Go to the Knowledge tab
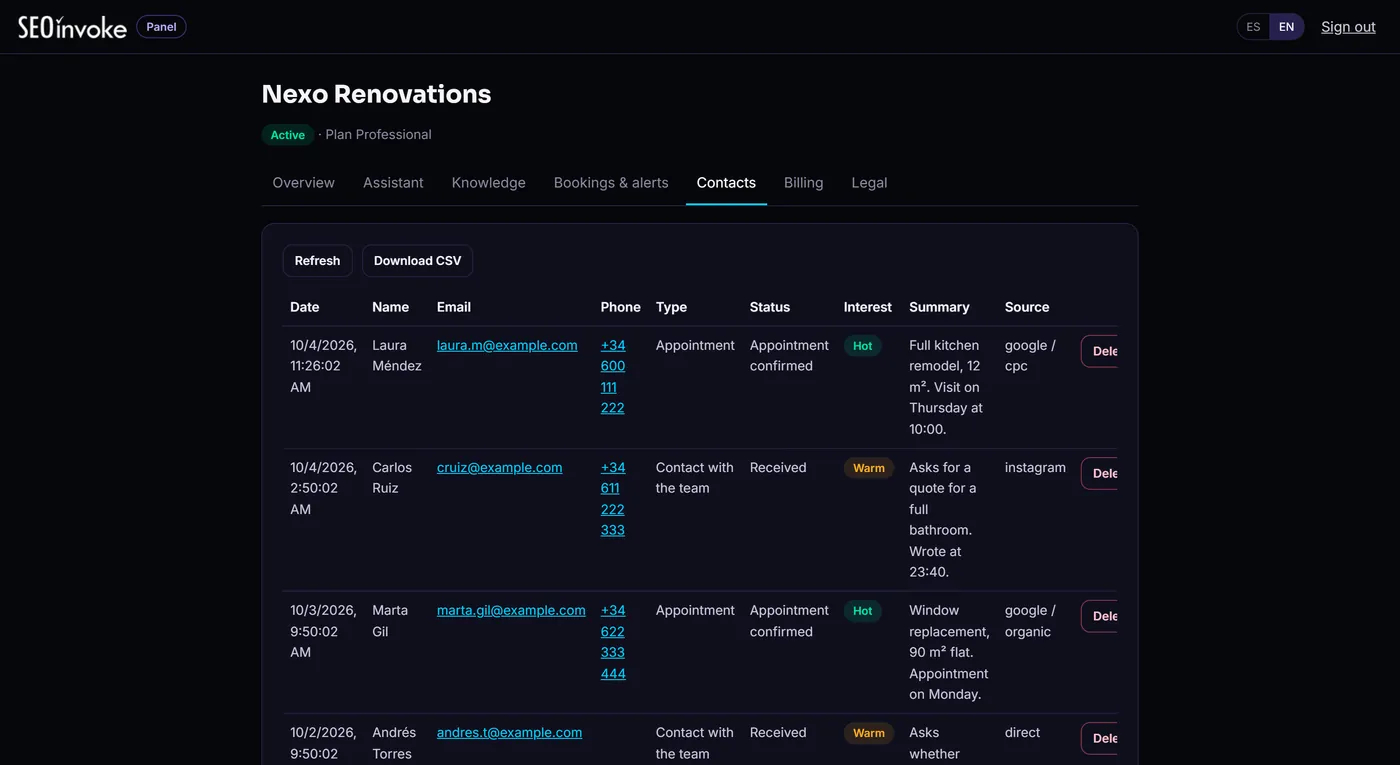This screenshot has height=765, width=1400. tap(489, 183)
